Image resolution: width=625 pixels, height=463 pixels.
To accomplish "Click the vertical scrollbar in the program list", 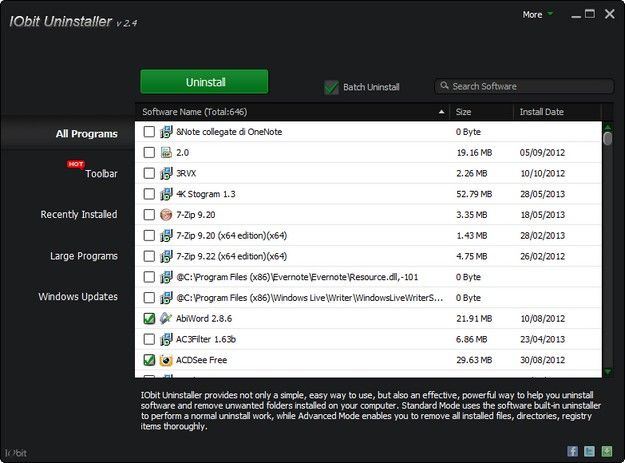I will pos(607,250).
